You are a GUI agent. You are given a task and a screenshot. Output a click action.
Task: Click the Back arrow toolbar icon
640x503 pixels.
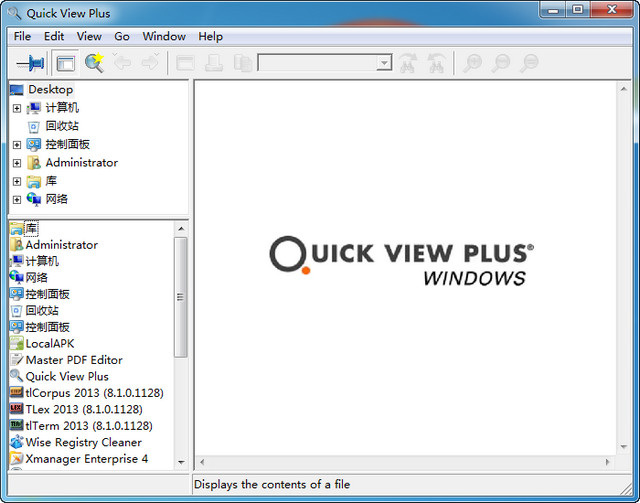pos(122,62)
